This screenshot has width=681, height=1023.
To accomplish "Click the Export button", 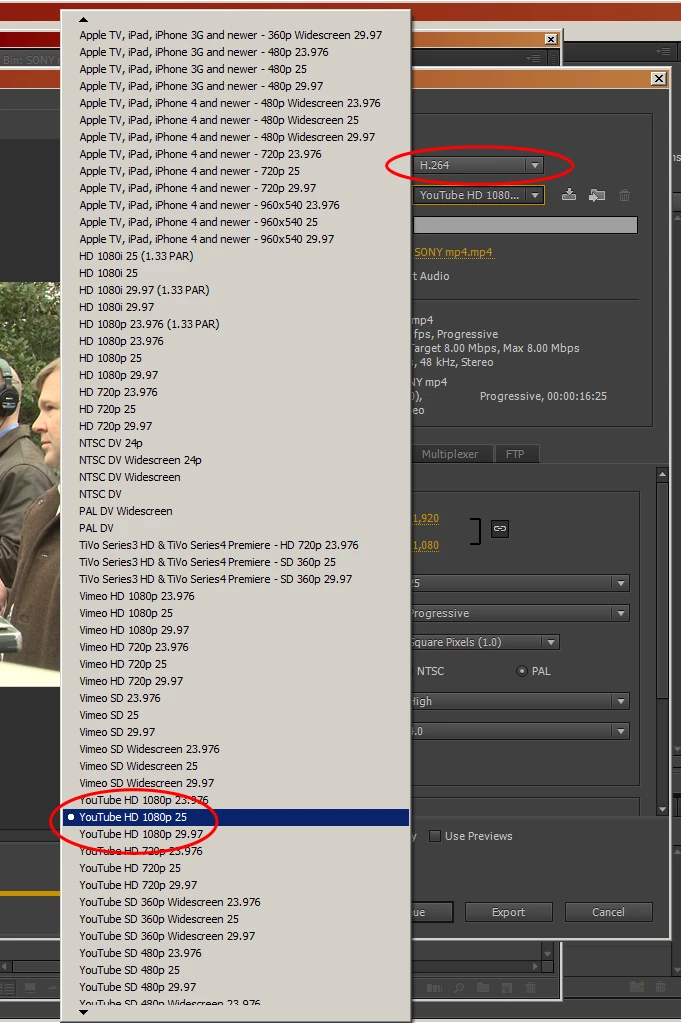I will pyautogui.click(x=508, y=912).
